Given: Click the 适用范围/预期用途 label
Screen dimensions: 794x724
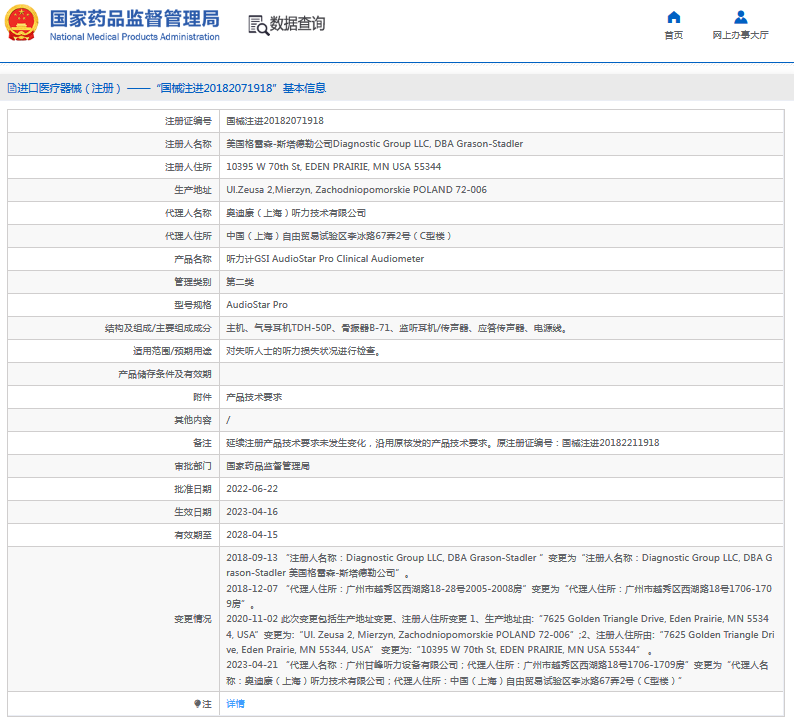Looking at the screenshot, I should (172, 351).
